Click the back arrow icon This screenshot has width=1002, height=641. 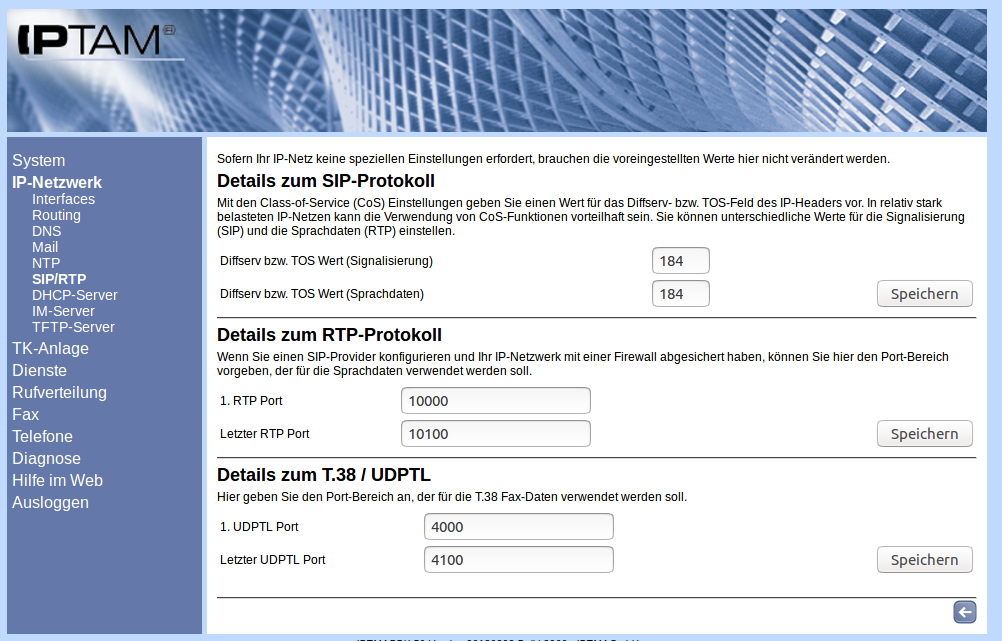pos(964,612)
